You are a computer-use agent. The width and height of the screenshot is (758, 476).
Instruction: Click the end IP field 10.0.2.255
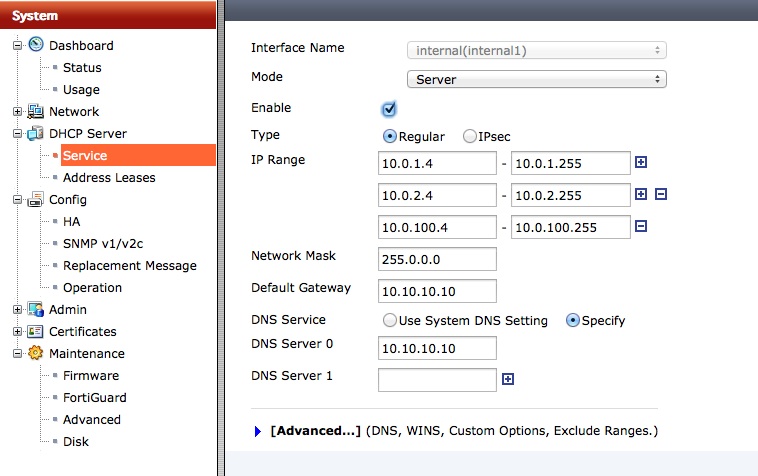pyautogui.click(x=570, y=195)
